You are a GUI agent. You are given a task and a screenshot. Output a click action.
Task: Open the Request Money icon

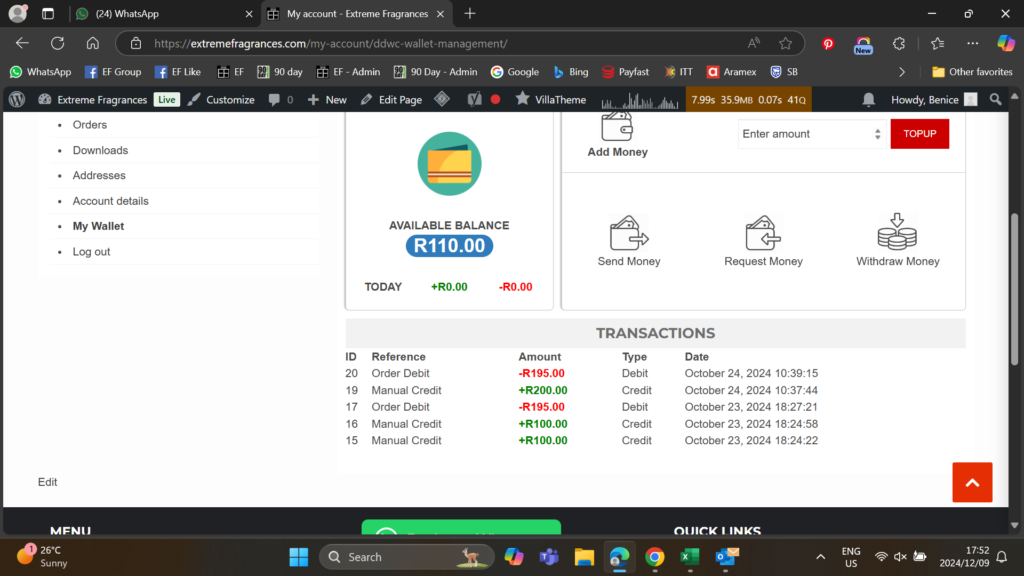pyautogui.click(x=763, y=233)
